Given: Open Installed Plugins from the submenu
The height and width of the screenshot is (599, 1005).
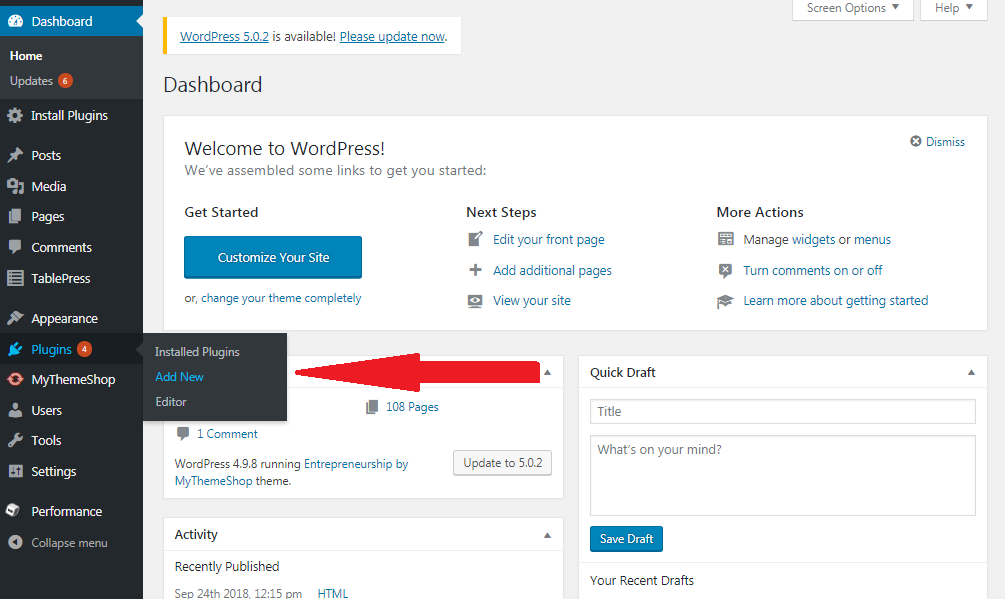Looking at the screenshot, I should 197,352.
